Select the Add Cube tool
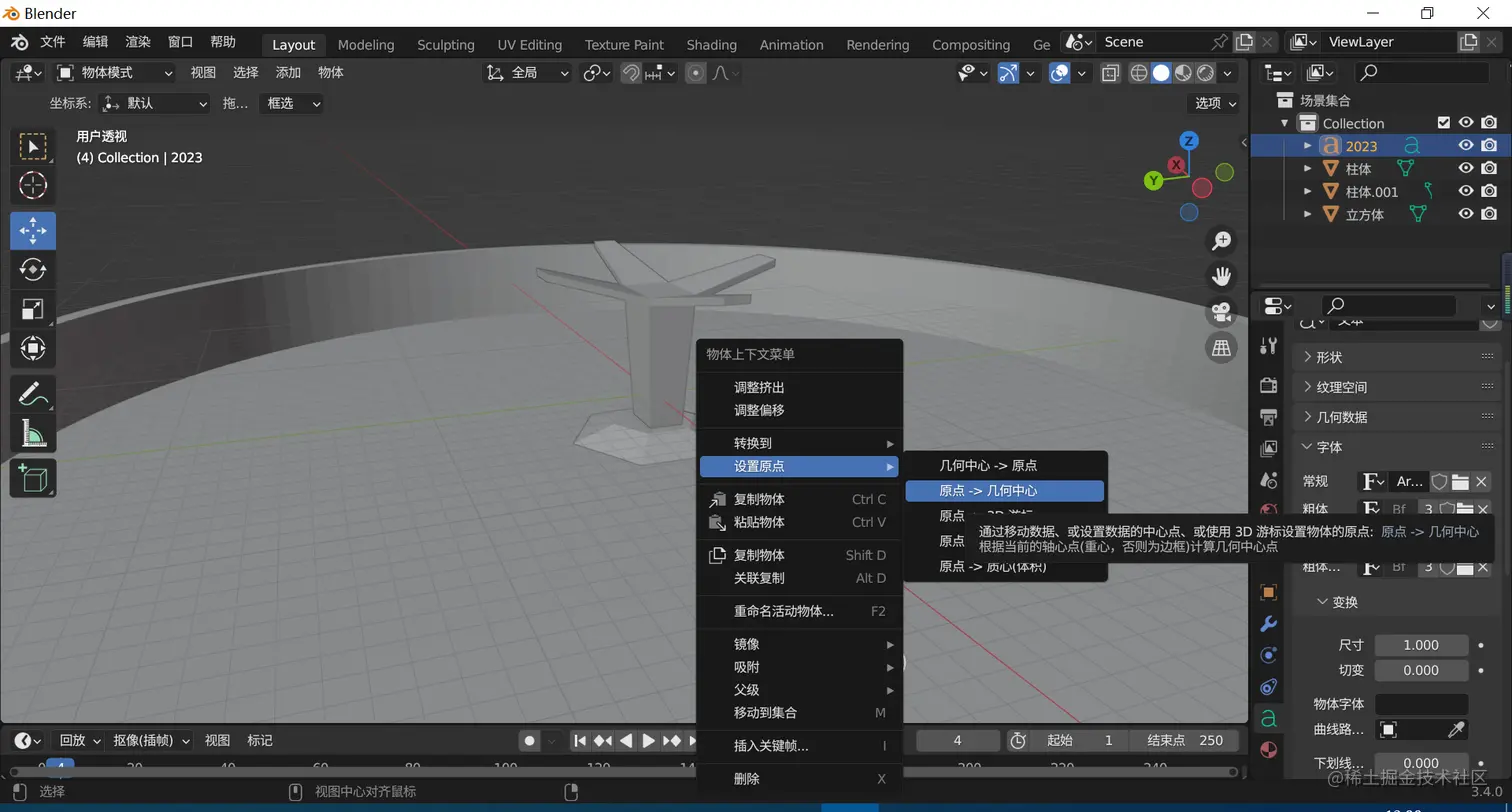1512x812 pixels. pos(33,478)
